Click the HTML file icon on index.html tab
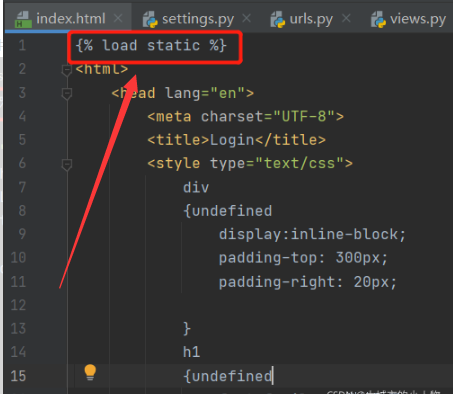 [x=23, y=19]
